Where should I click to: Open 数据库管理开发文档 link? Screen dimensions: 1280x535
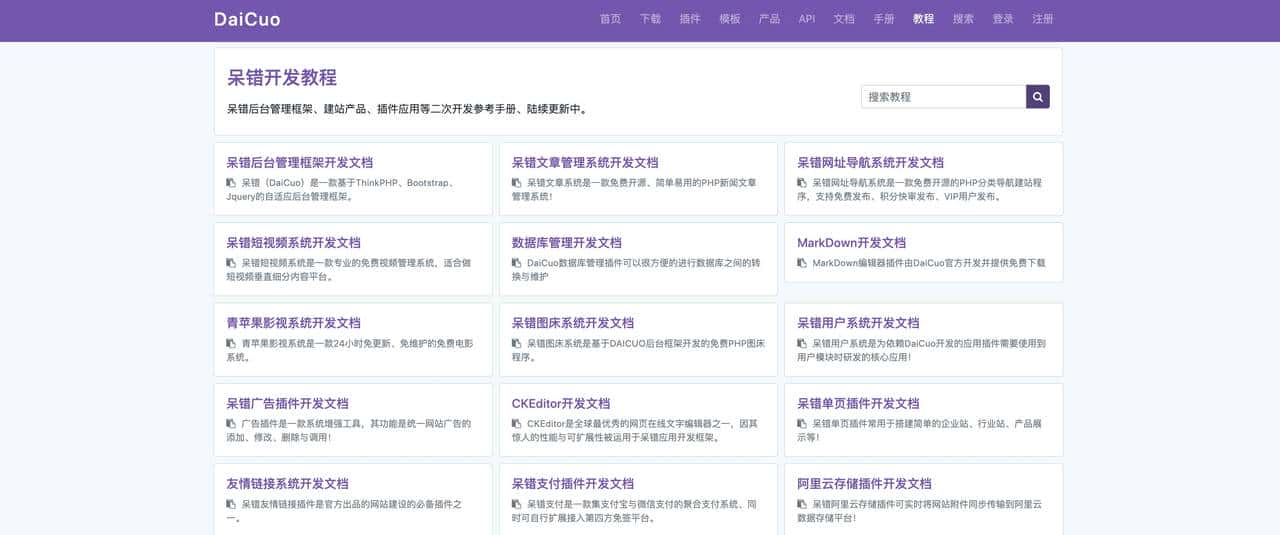pos(566,242)
